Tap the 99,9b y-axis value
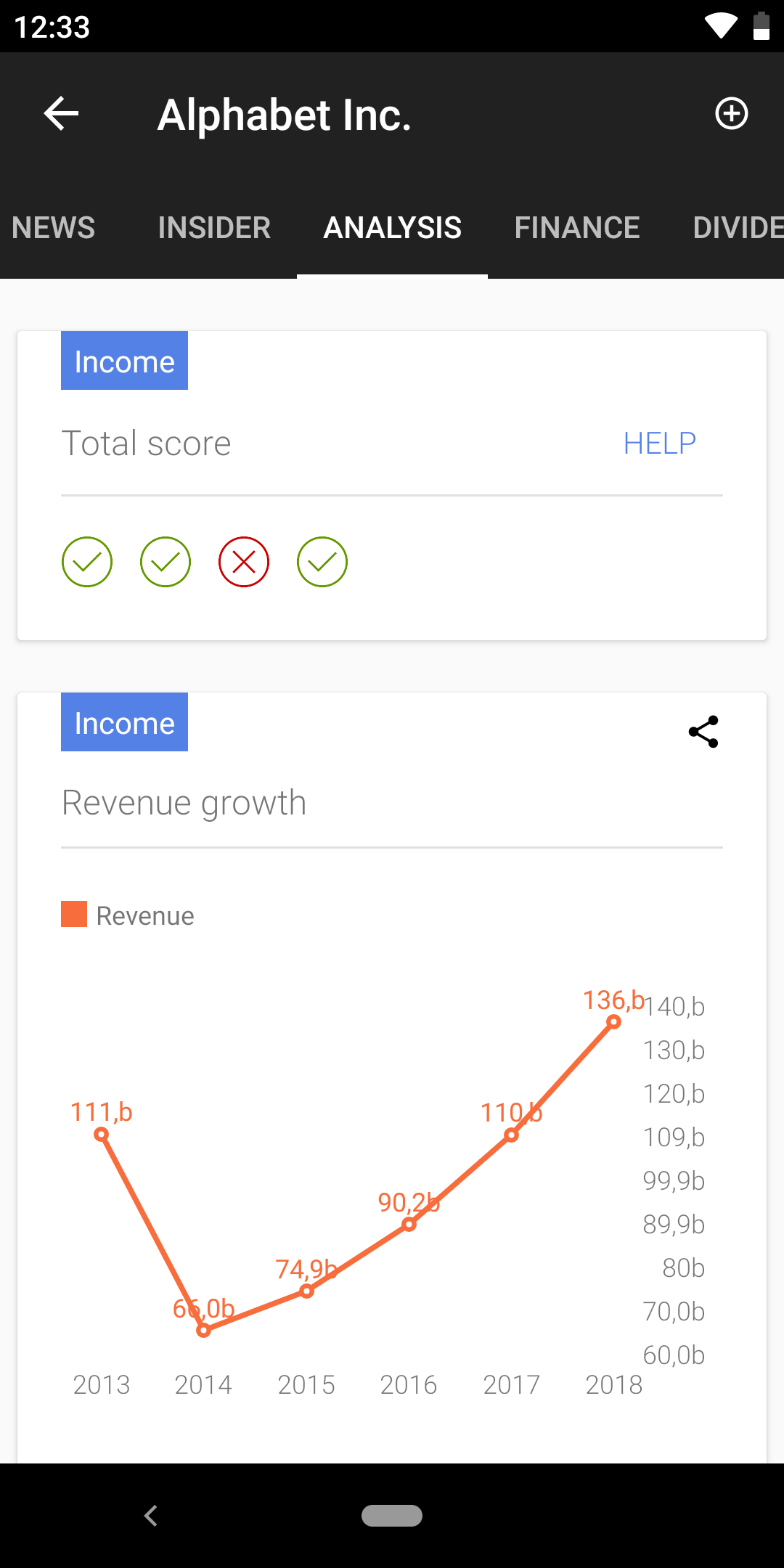The width and height of the screenshot is (784, 1568). point(674,1181)
